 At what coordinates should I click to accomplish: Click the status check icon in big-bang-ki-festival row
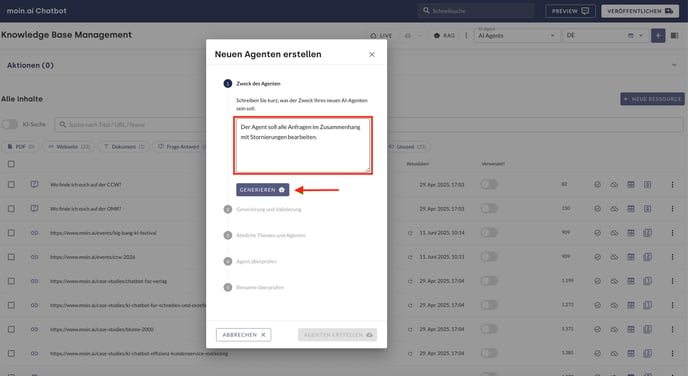click(597, 233)
